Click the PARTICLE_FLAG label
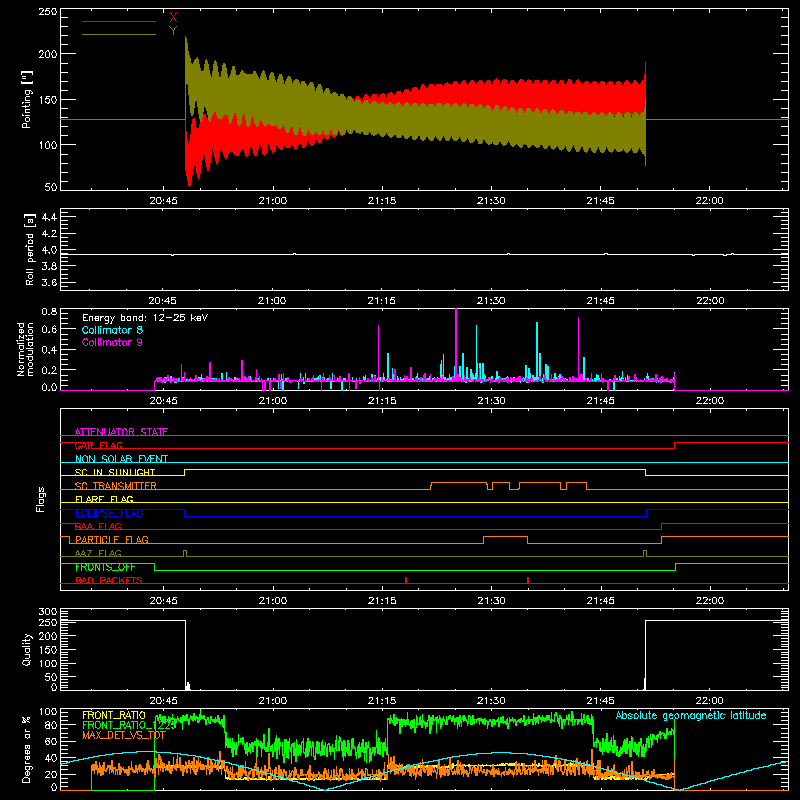Screen dimensions: 800x800 112,539
